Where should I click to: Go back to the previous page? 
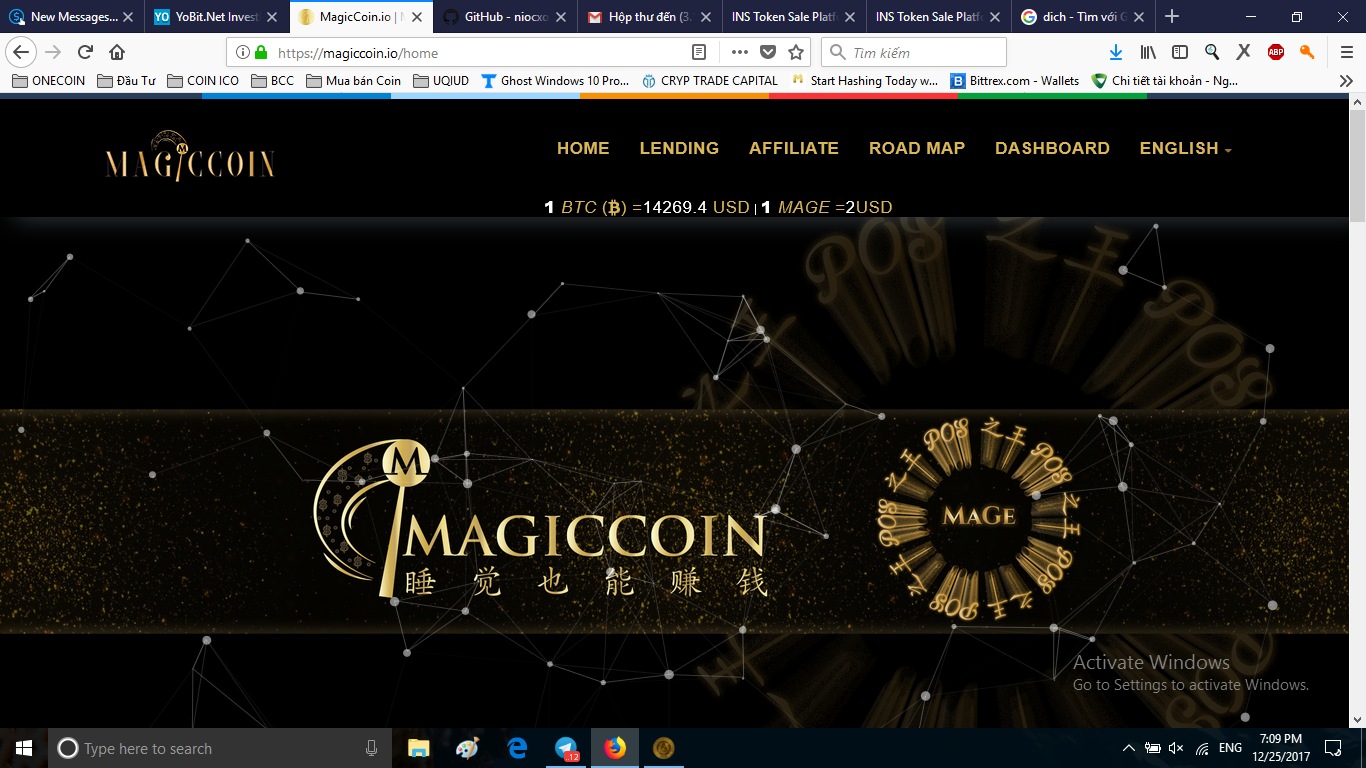coord(21,52)
